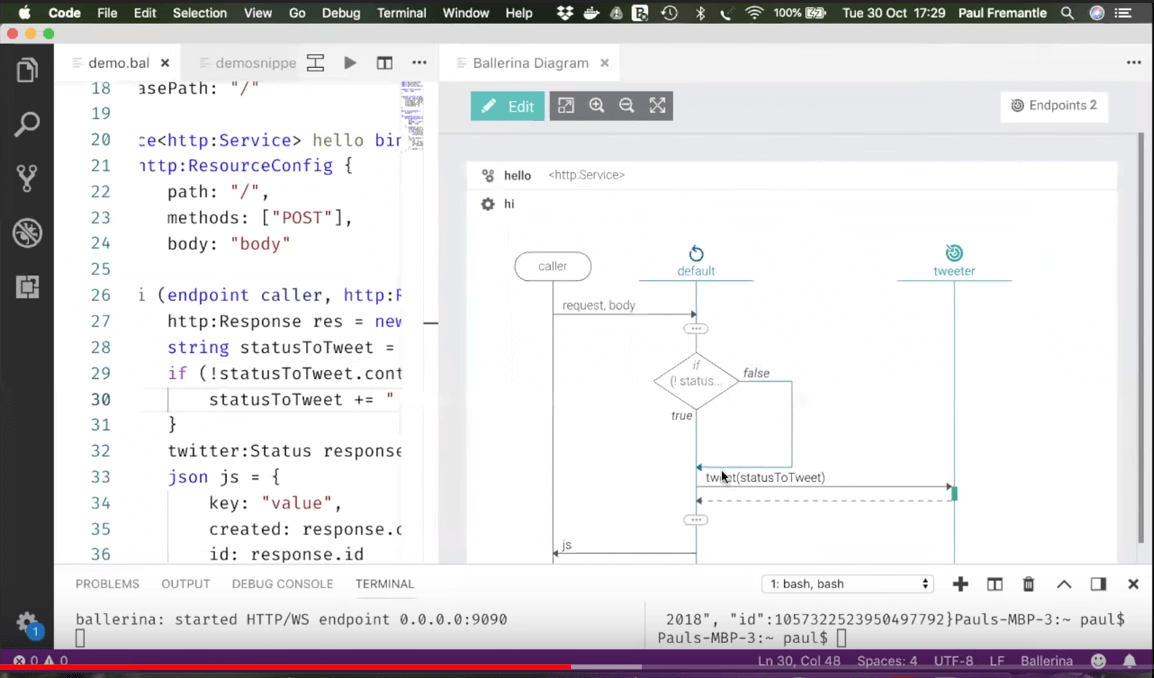The height and width of the screenshot is (678, 1154).
Task: Click Ballerina language mode in status bar
Action: coord(1046,660)
